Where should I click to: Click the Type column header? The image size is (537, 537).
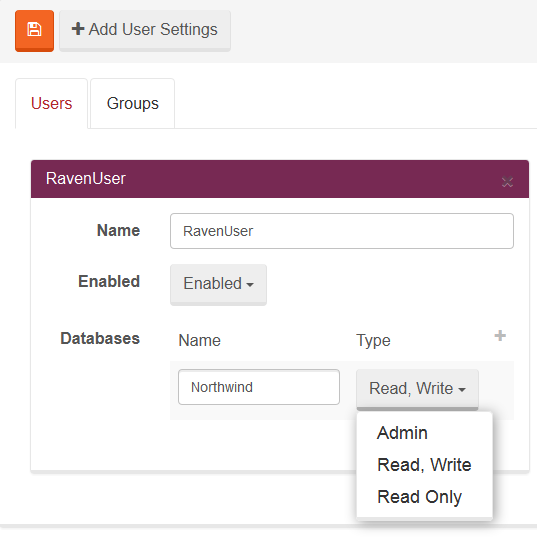tap(373, 340)
